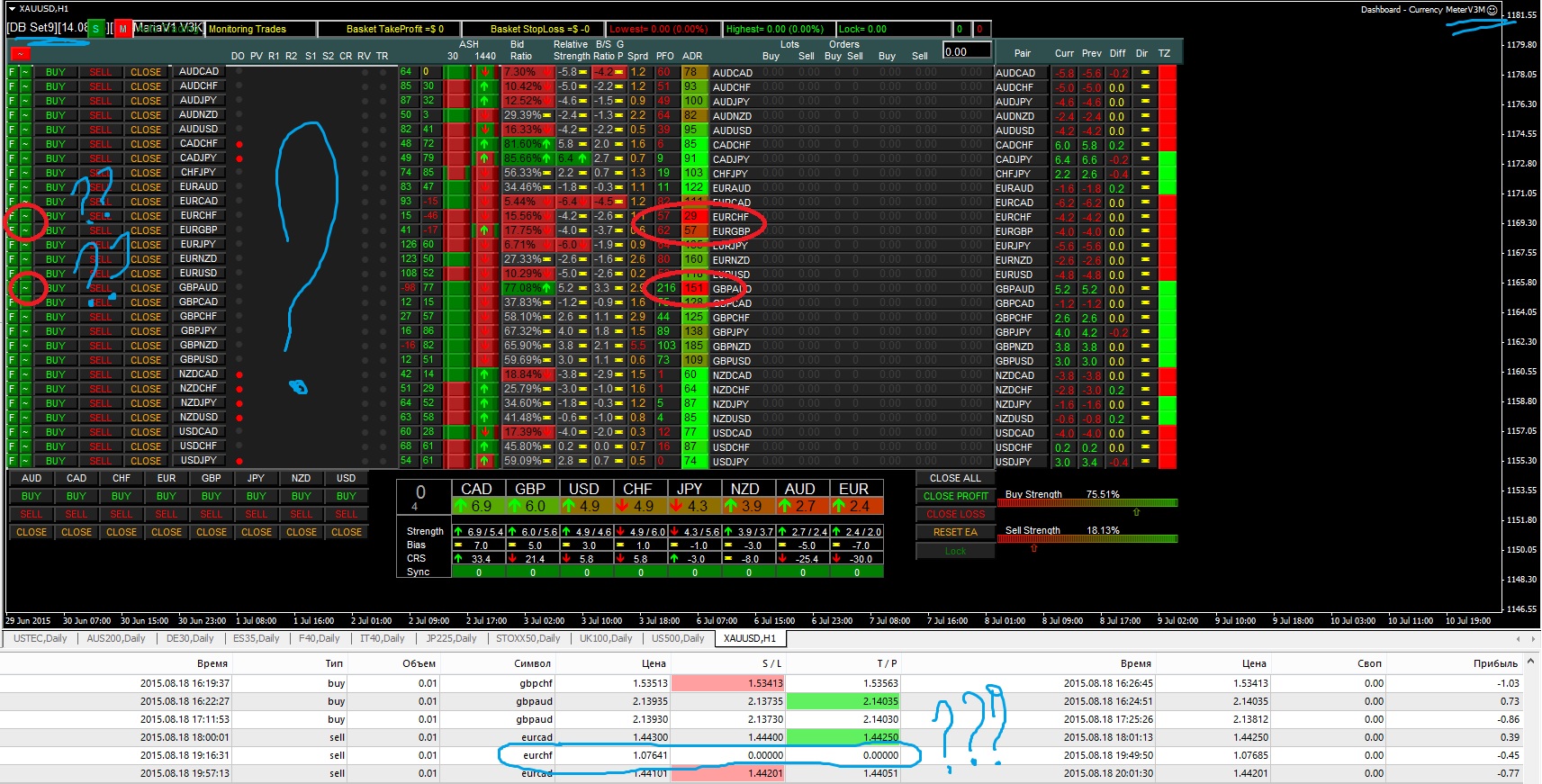Toggle the tilde switch for GBPNZD
This screenshot has width=1542, height=784.
point(25,346)
